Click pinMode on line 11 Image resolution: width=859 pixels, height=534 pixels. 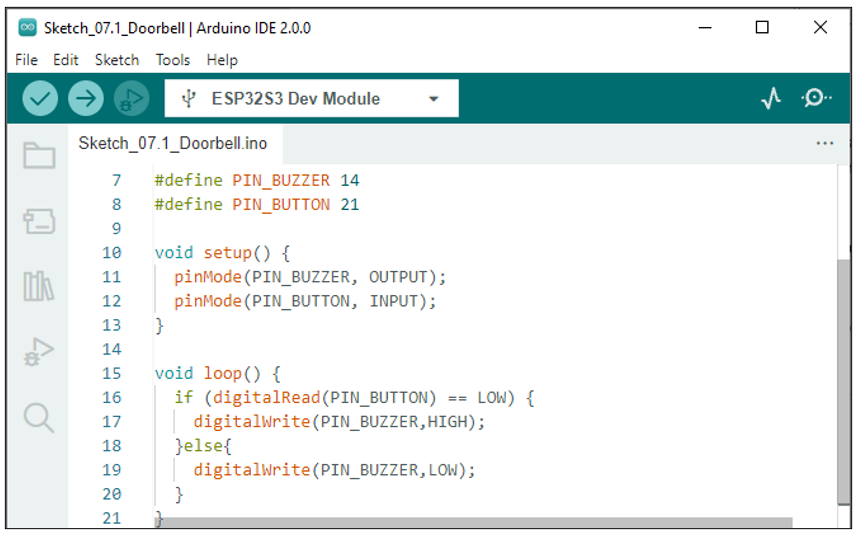[x=208, y=277]
